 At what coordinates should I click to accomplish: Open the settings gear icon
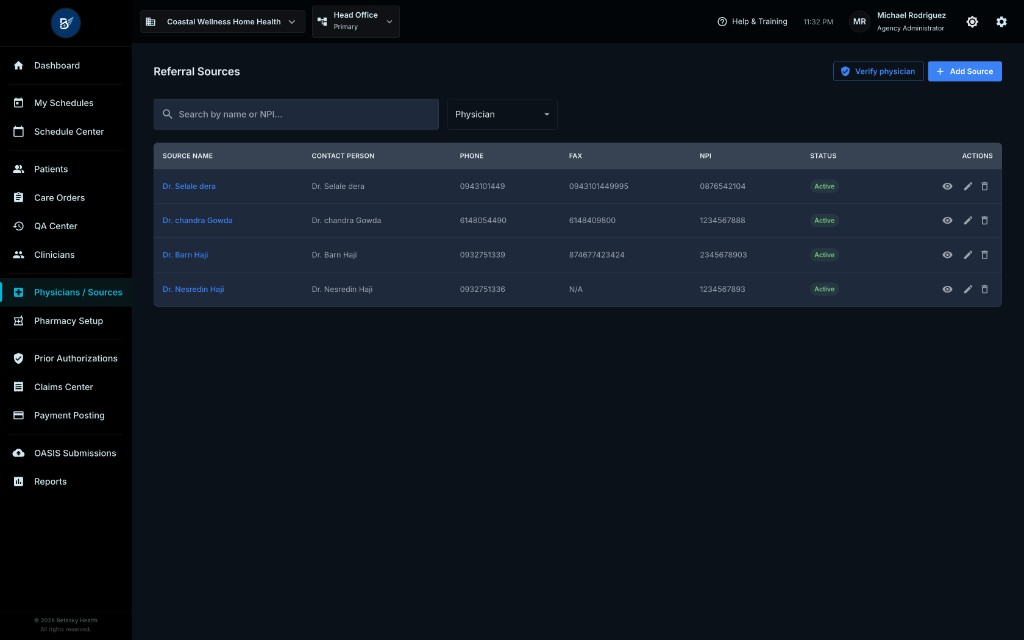coord(1001,22)
